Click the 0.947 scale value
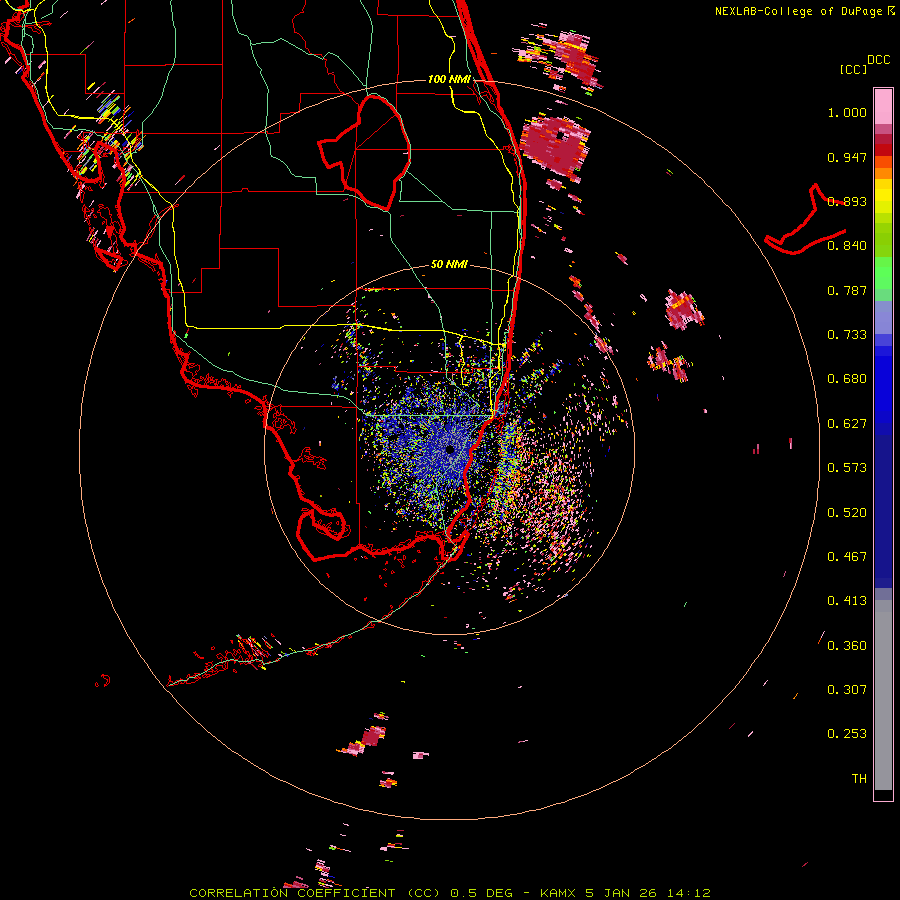This screenshot has width=900, height=900. 847,157
